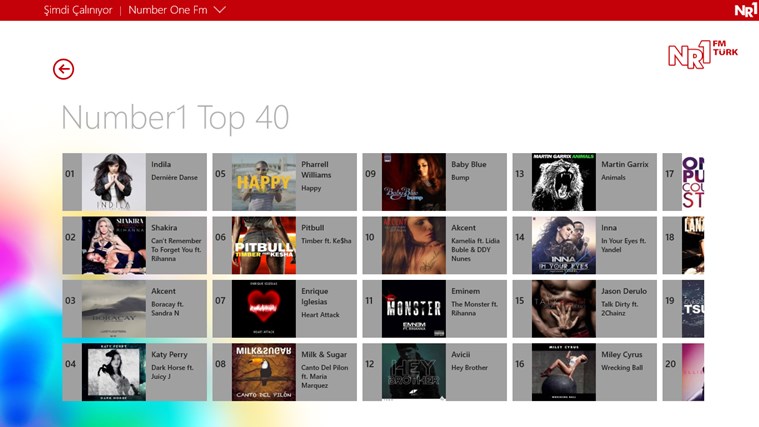Click the Number1 Top 40 heading
This screenshot has height=427, width=759.
[175, 118]
